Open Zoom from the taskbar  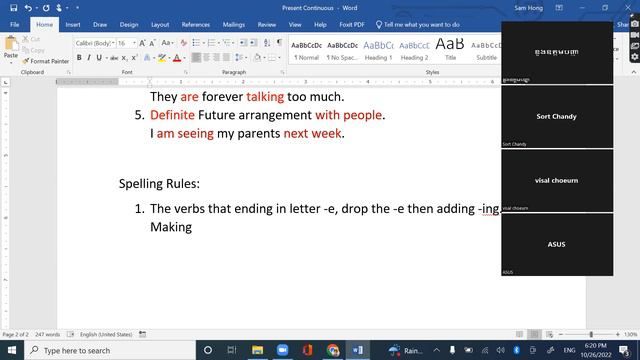point(282,350)
